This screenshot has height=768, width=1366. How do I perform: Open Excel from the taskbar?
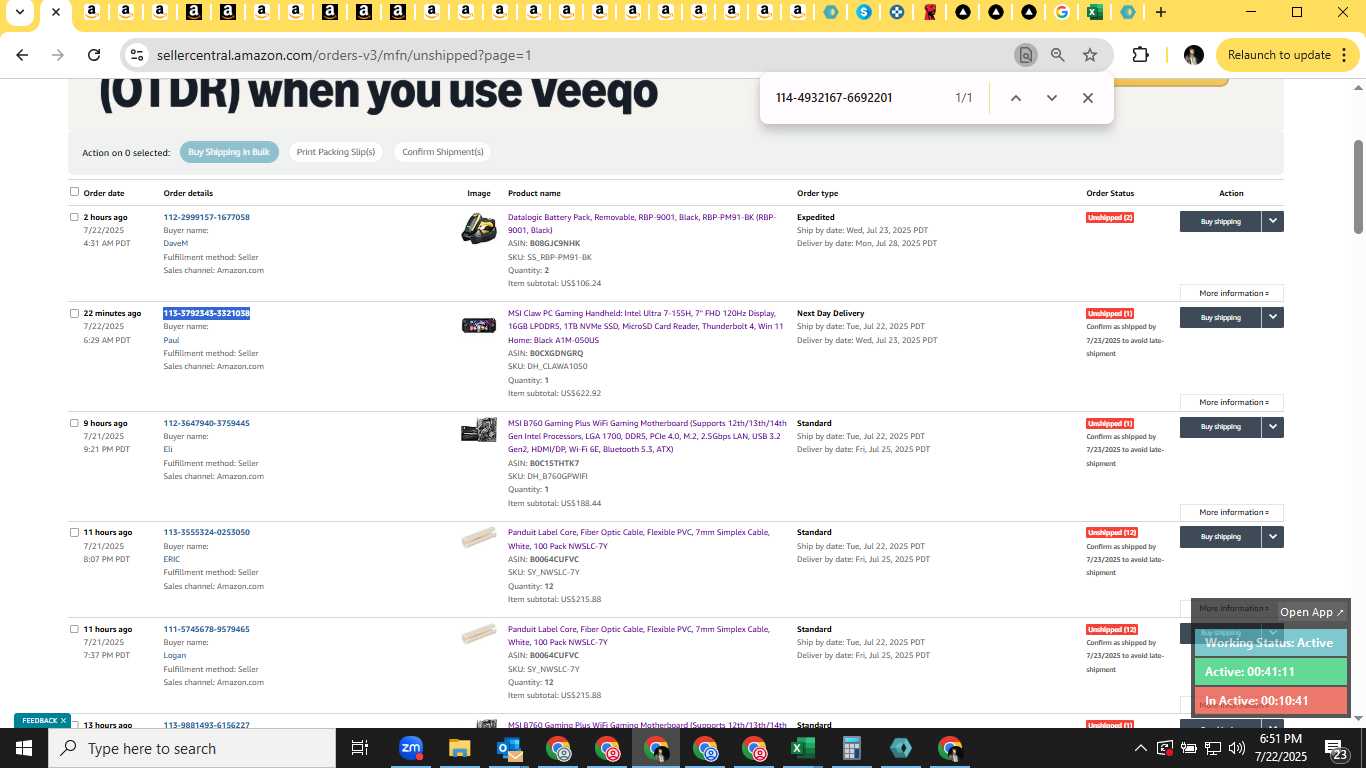pyautogui.click(x=802, y=748)
